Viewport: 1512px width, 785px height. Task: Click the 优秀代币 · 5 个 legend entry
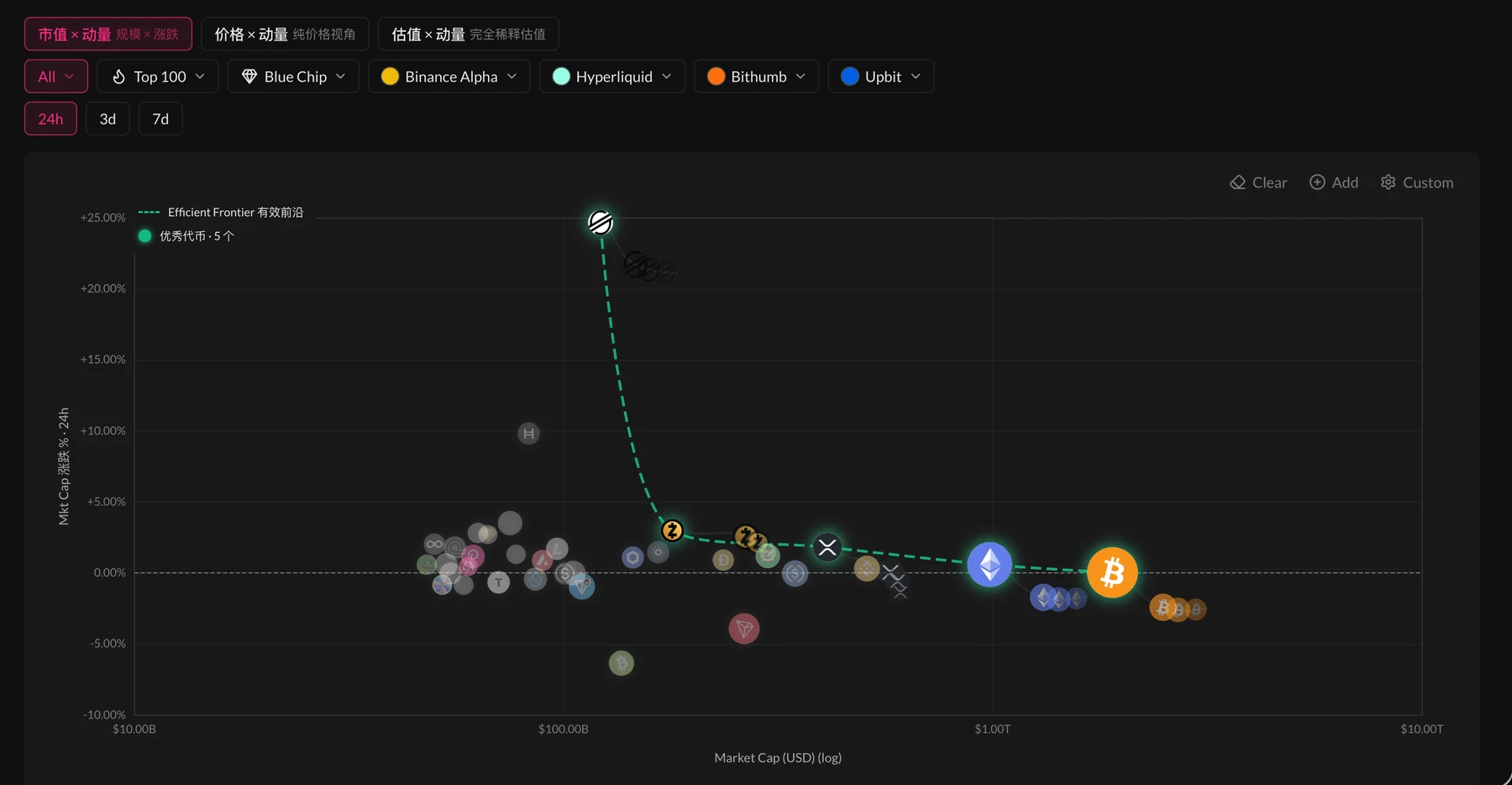point(186,236)
